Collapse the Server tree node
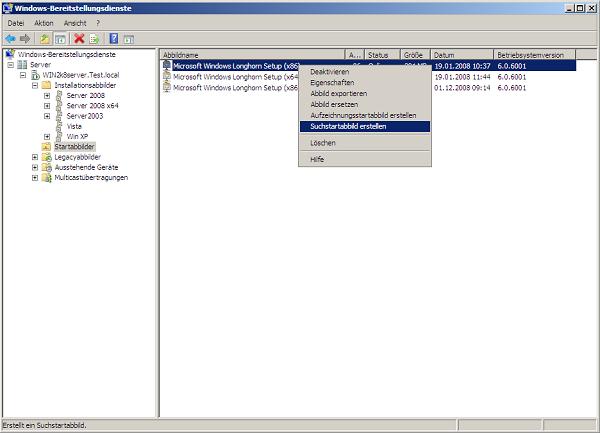The image size is (600, 433). click(x=11, y=65)
